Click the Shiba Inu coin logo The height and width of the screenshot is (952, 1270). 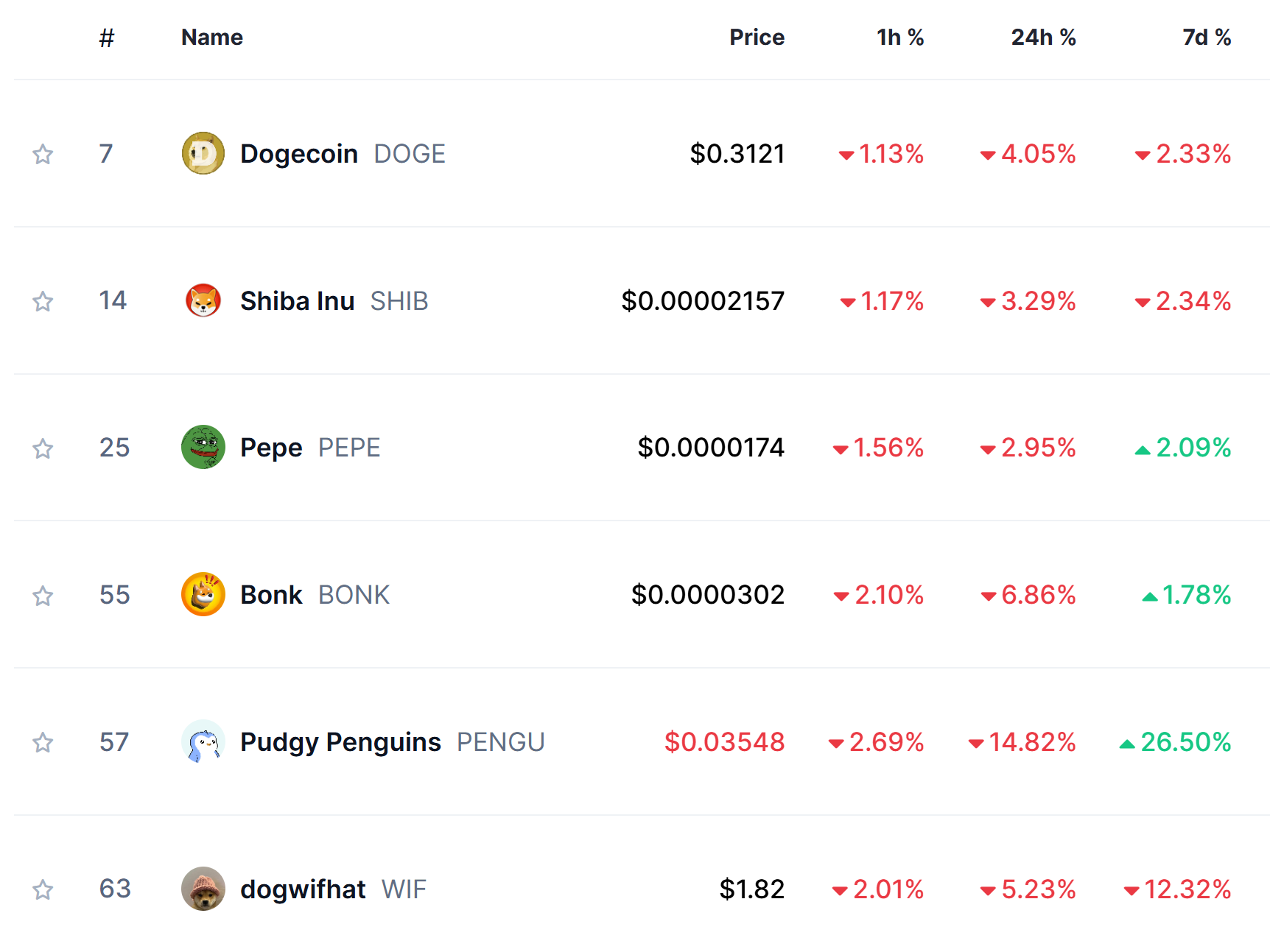pos(203,300)
